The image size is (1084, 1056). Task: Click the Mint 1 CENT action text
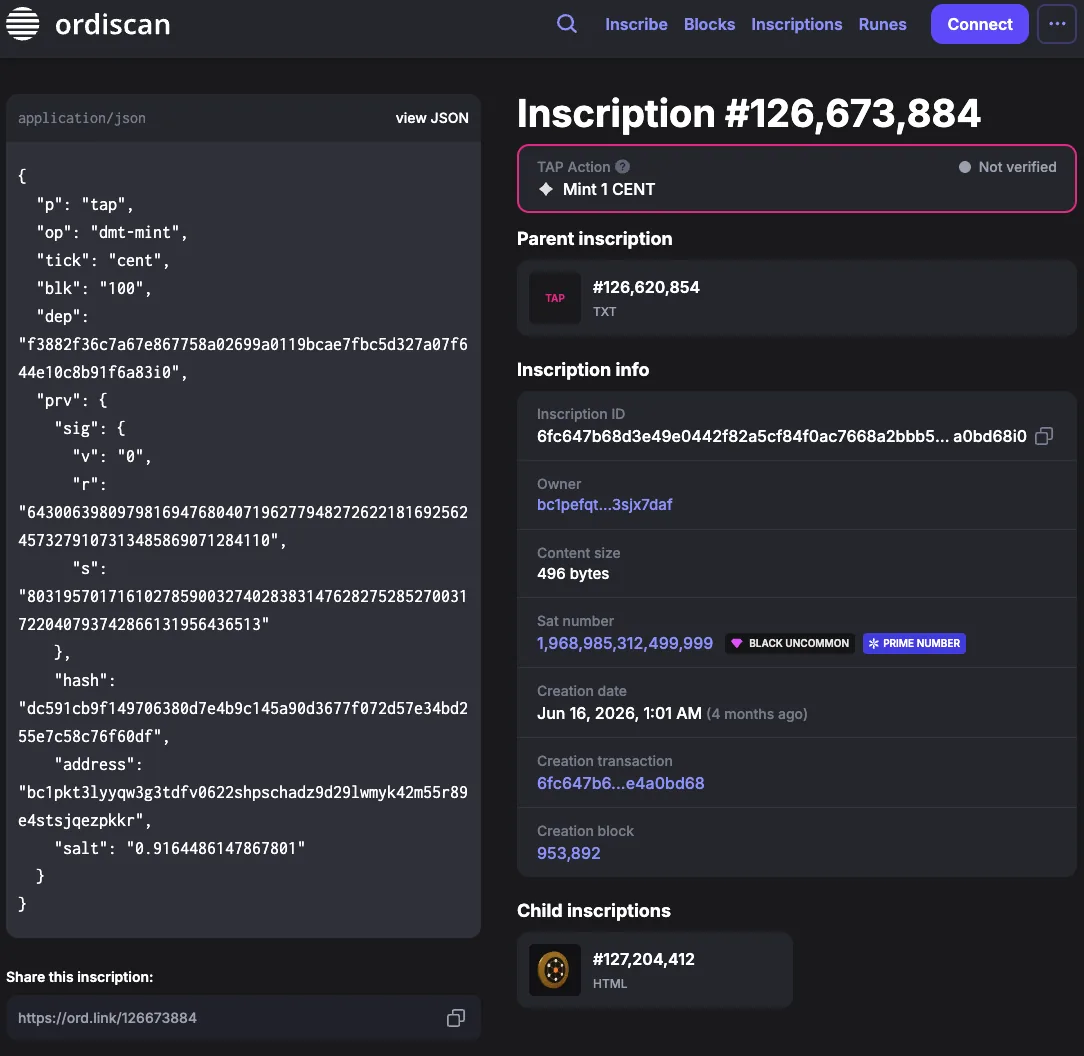(608, 189)
